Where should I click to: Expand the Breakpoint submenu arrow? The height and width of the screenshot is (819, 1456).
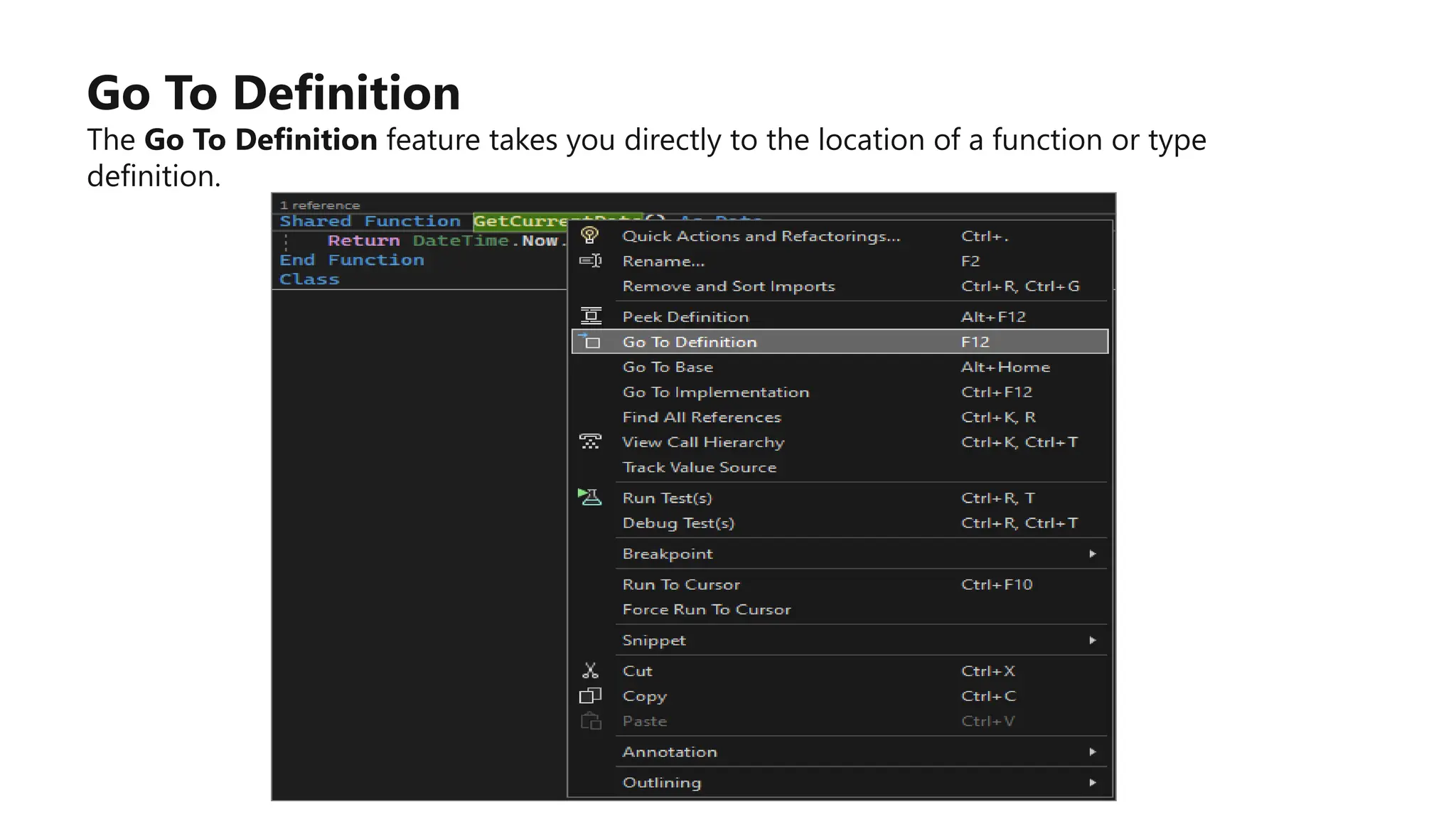1093,554
